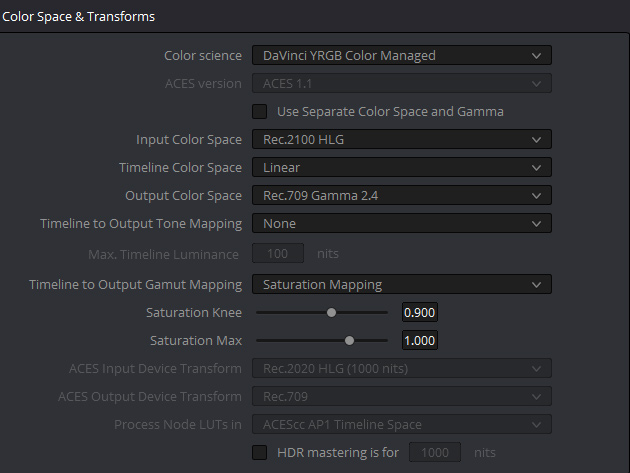Click the HDR mastering is for text
This screenshot has height=473, width=630.
[x=338, y=453]
